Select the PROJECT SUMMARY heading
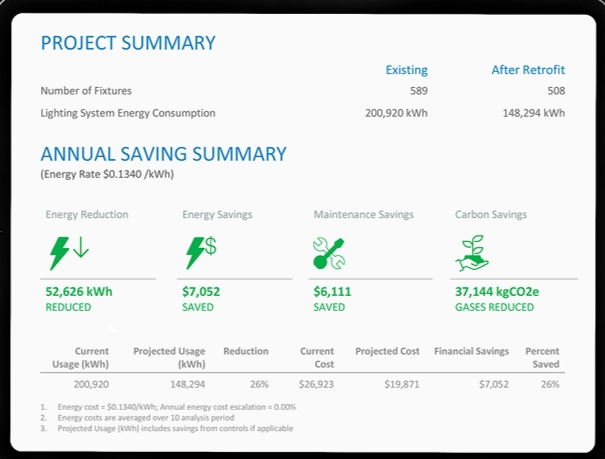 [x=128, y=43]
